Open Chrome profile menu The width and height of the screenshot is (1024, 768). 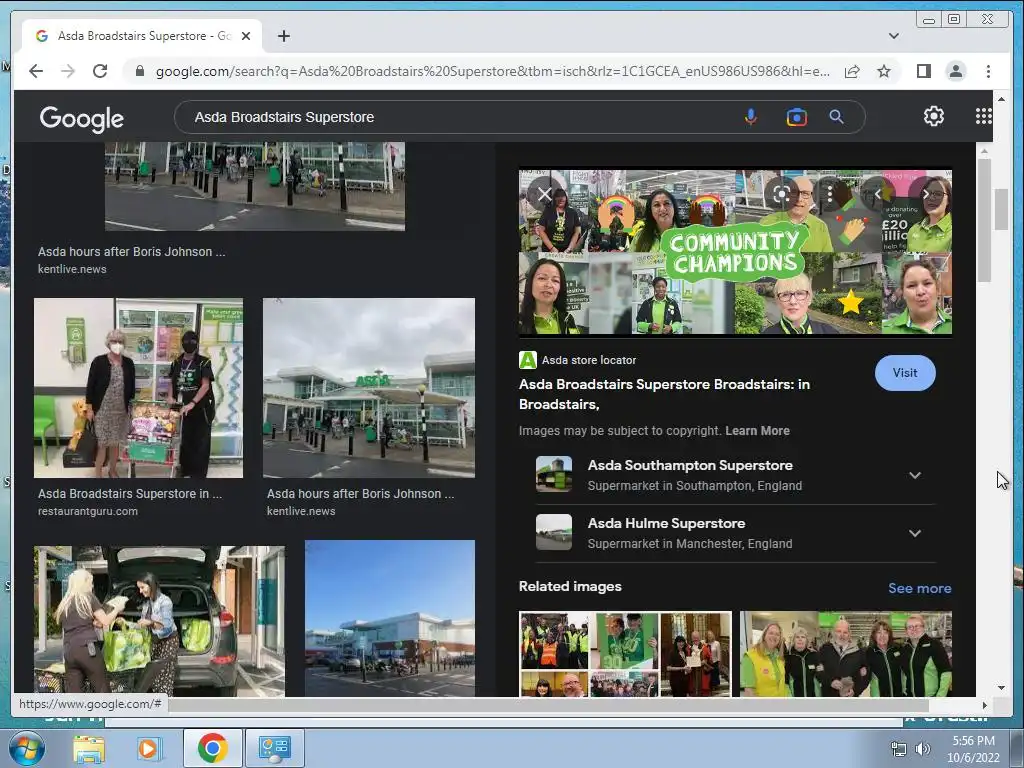(x=955, y=71)
